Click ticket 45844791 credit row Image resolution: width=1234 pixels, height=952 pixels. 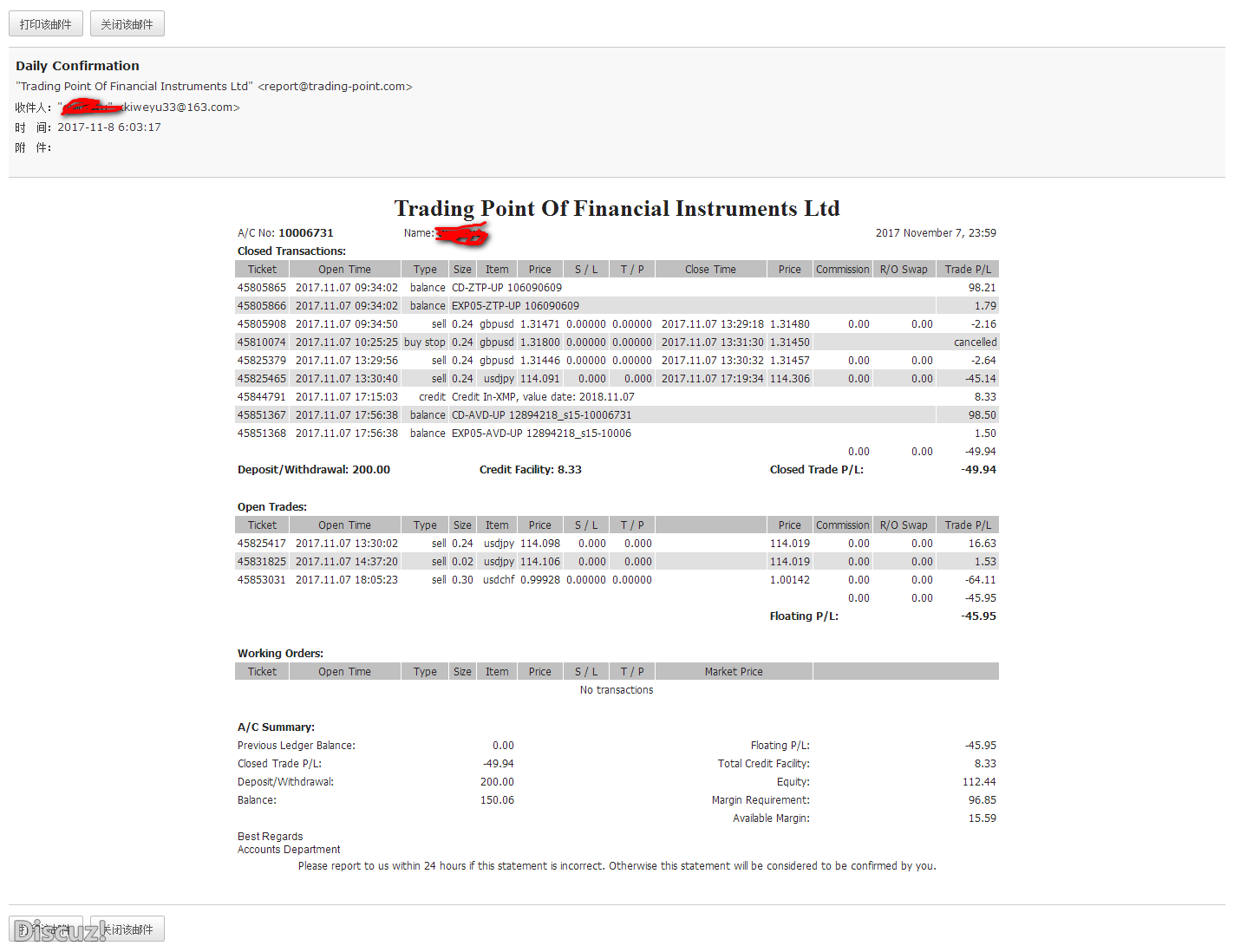click(x=617, y=397)
